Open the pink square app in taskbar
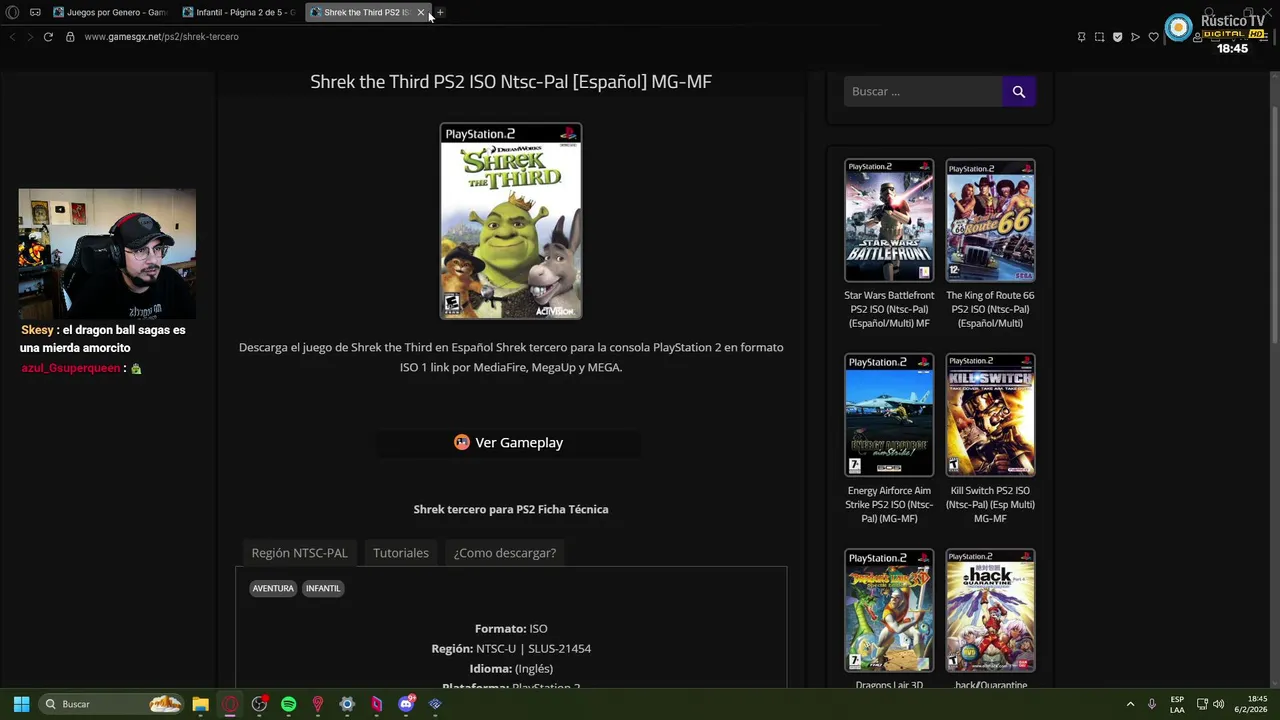Screen dimensions: 1280x720 pos(376,704)
